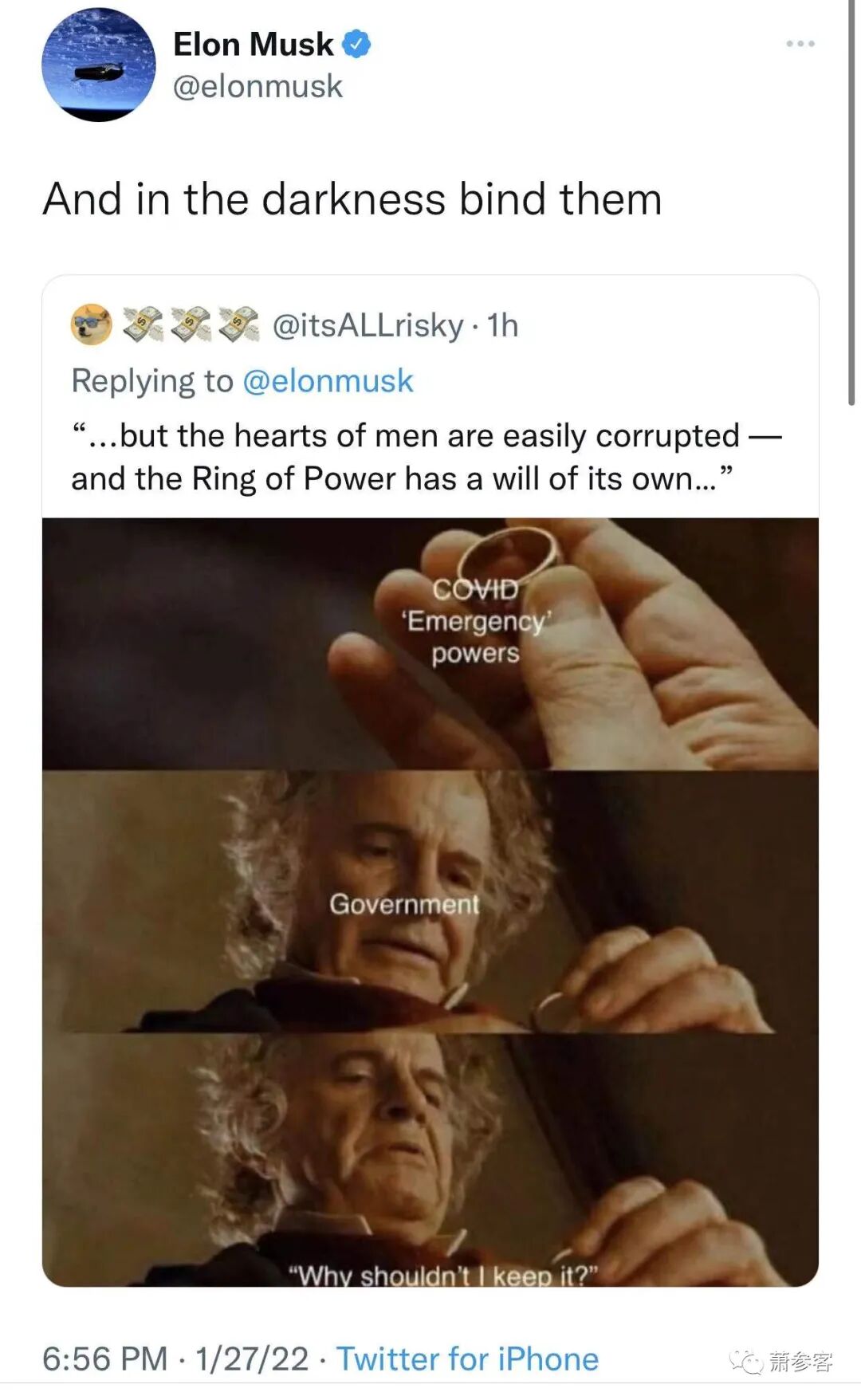Open Elon Musk's profile avatar
Viewport: 861px width, 1400px height.
pos(99,65)
